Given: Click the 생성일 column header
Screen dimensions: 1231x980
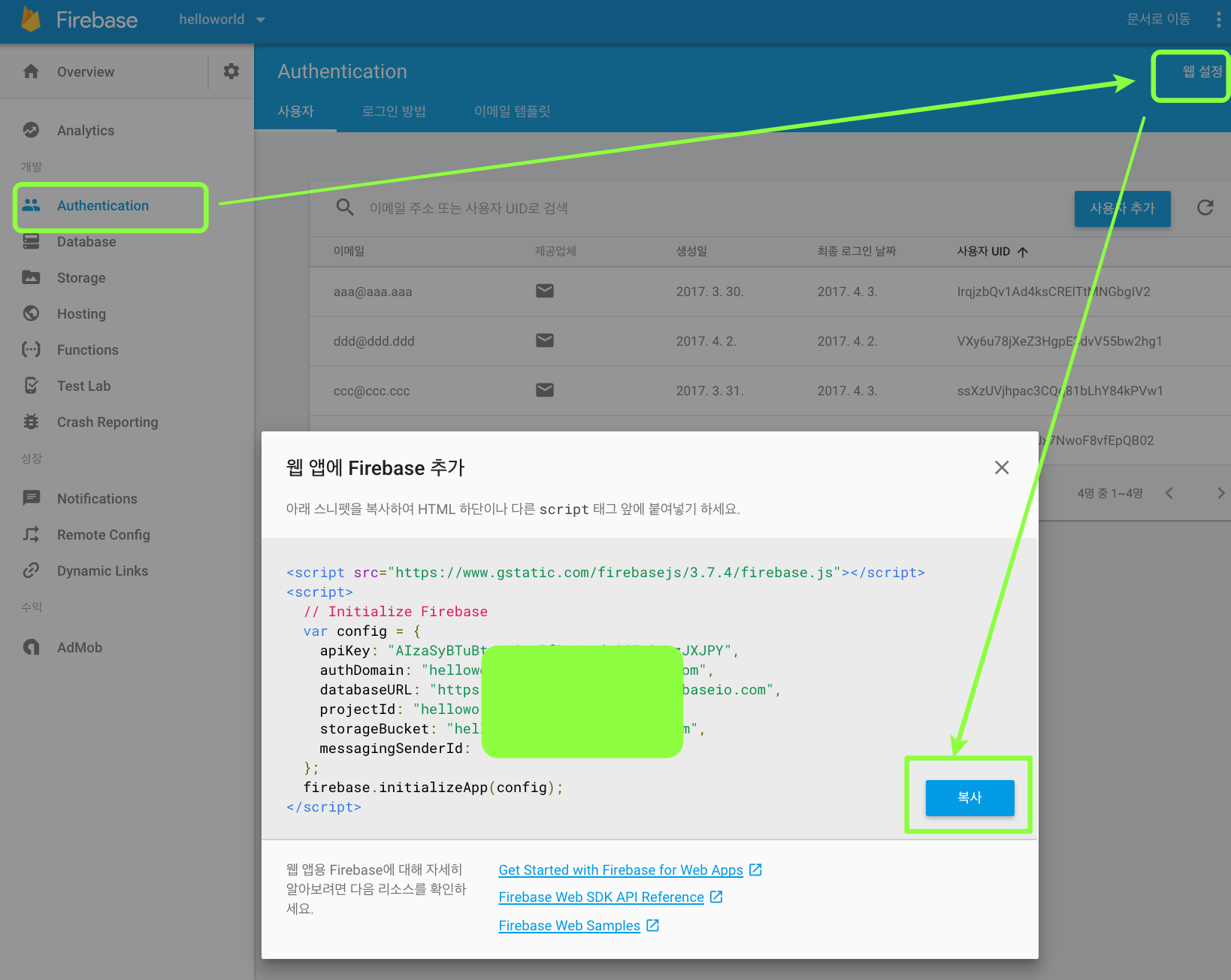Looking at the screenshot, I should click(x=691, y=251).
